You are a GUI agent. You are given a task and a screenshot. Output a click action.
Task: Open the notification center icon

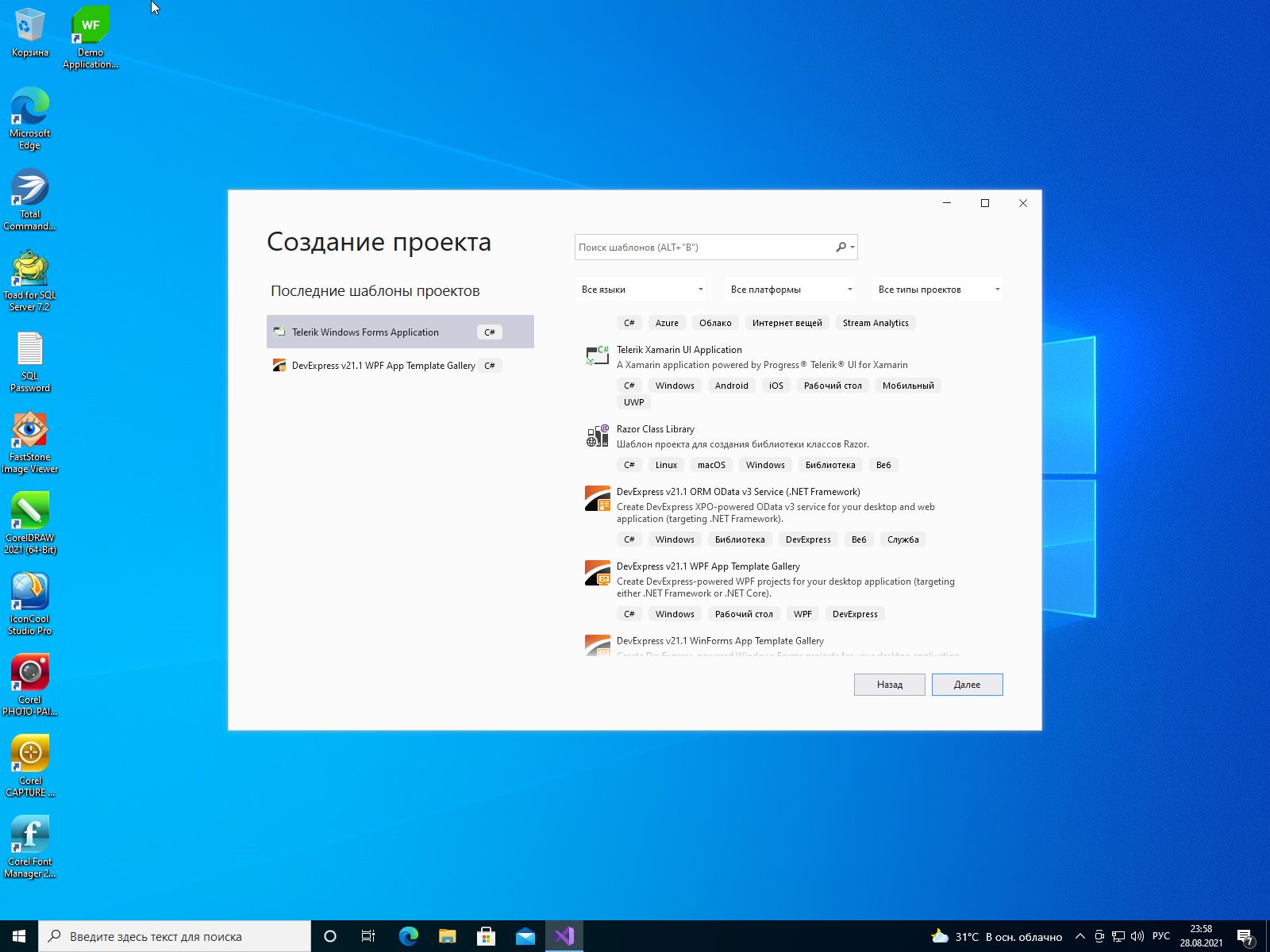[1245, 937]
